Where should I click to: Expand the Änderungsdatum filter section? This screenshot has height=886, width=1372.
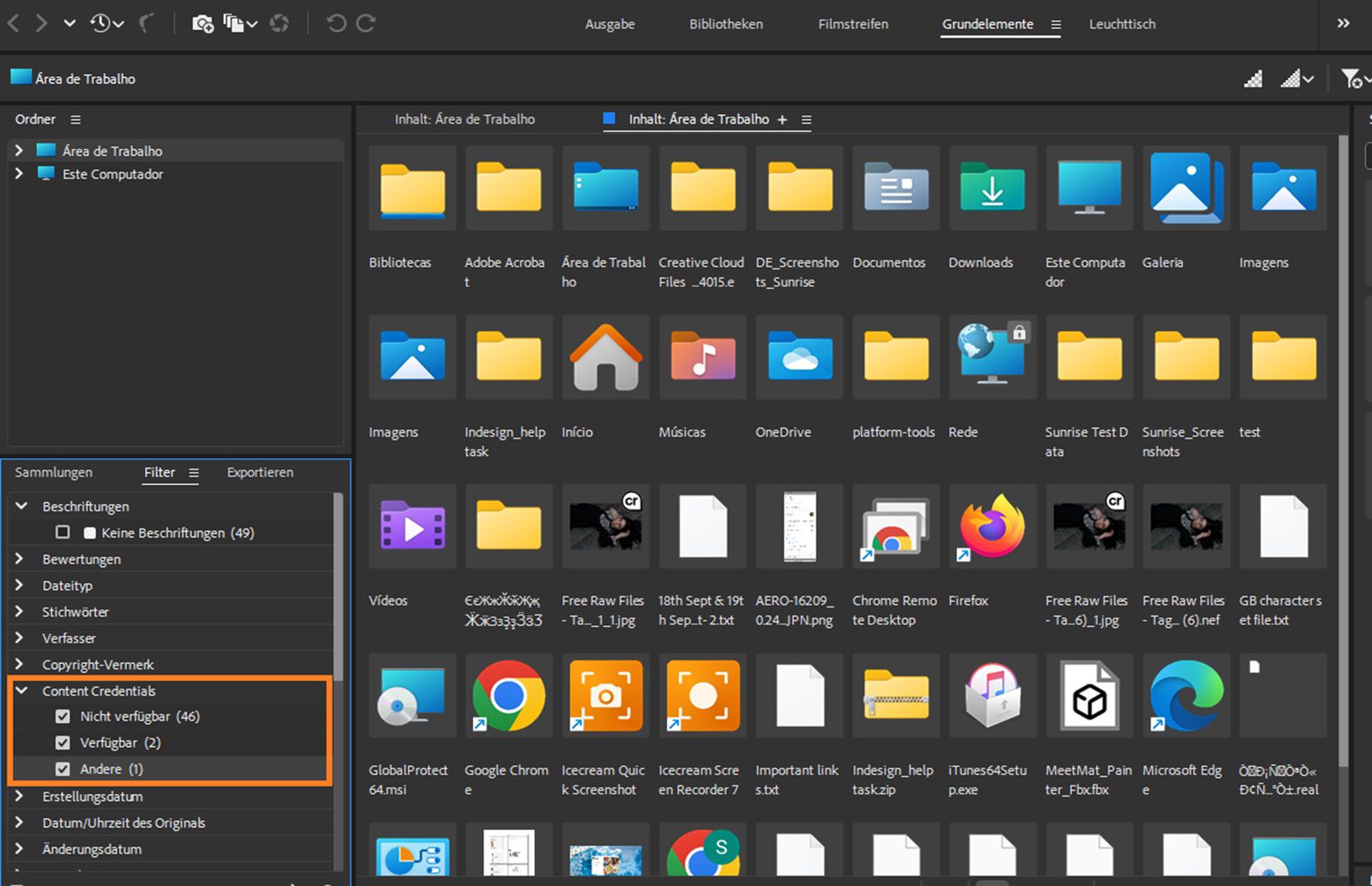20,849
